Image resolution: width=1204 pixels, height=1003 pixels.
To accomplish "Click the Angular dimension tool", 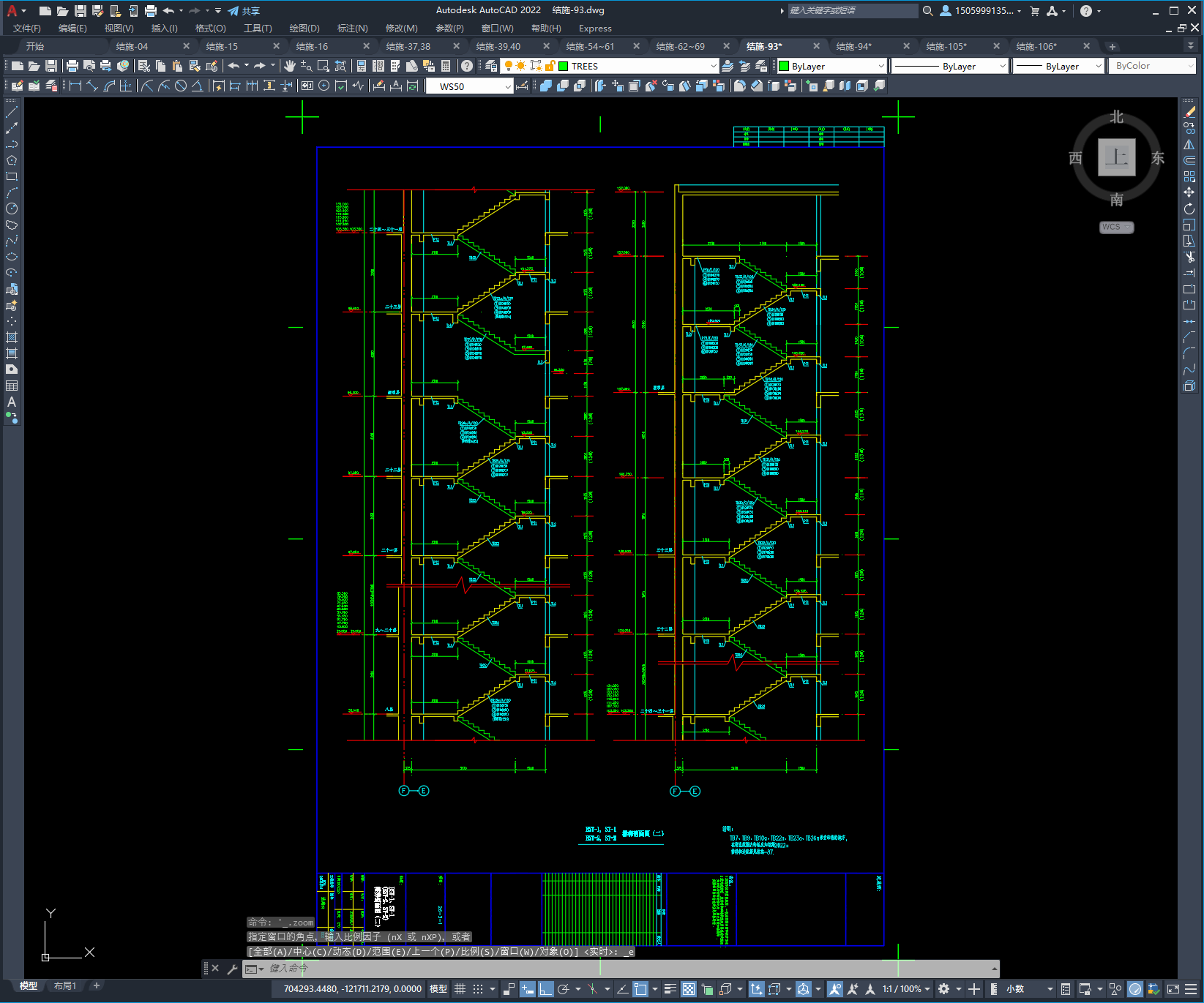I will 197,86.
